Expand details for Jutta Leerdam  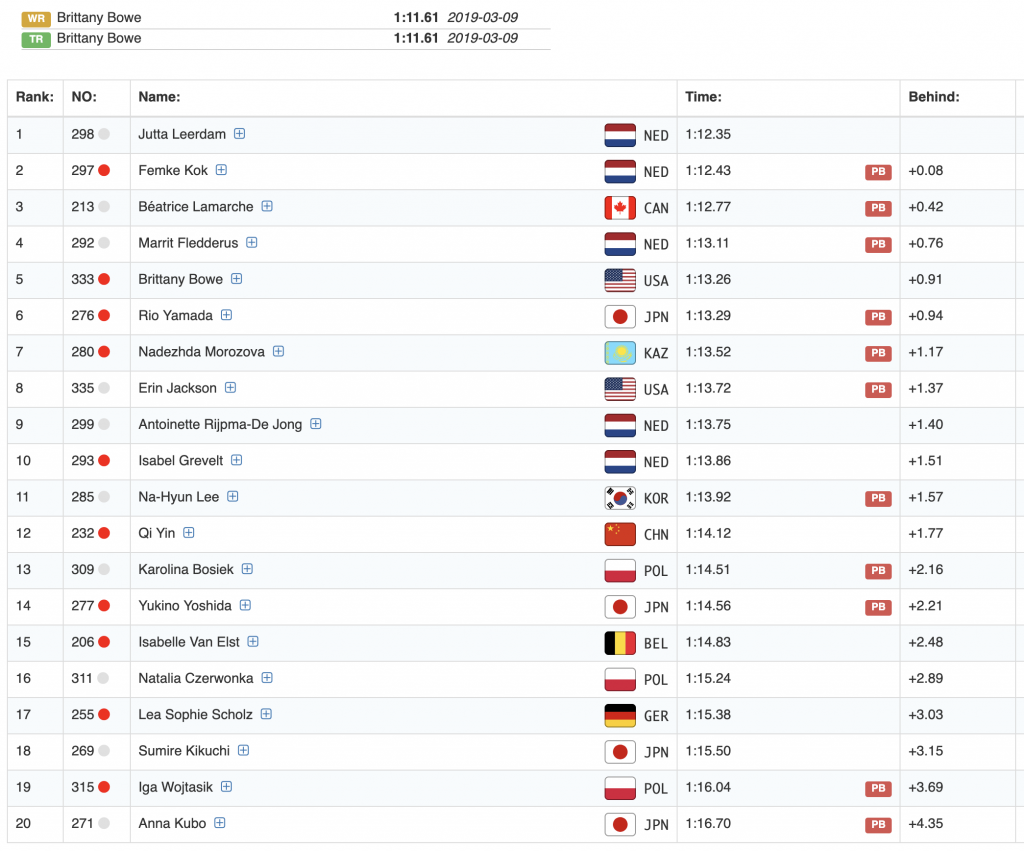pos(240,134)
